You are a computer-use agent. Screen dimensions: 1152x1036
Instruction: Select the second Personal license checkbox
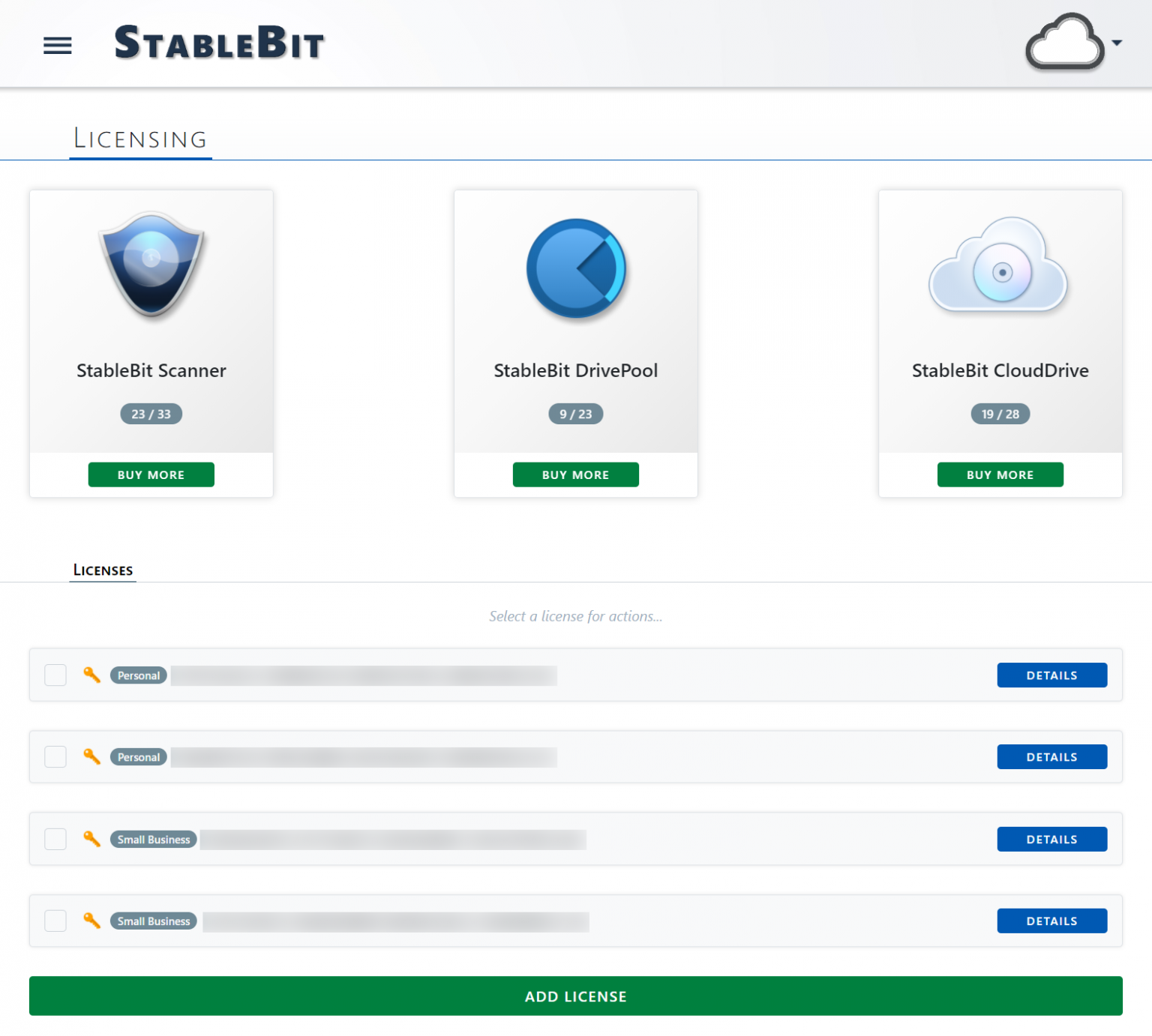pos(55,757)
